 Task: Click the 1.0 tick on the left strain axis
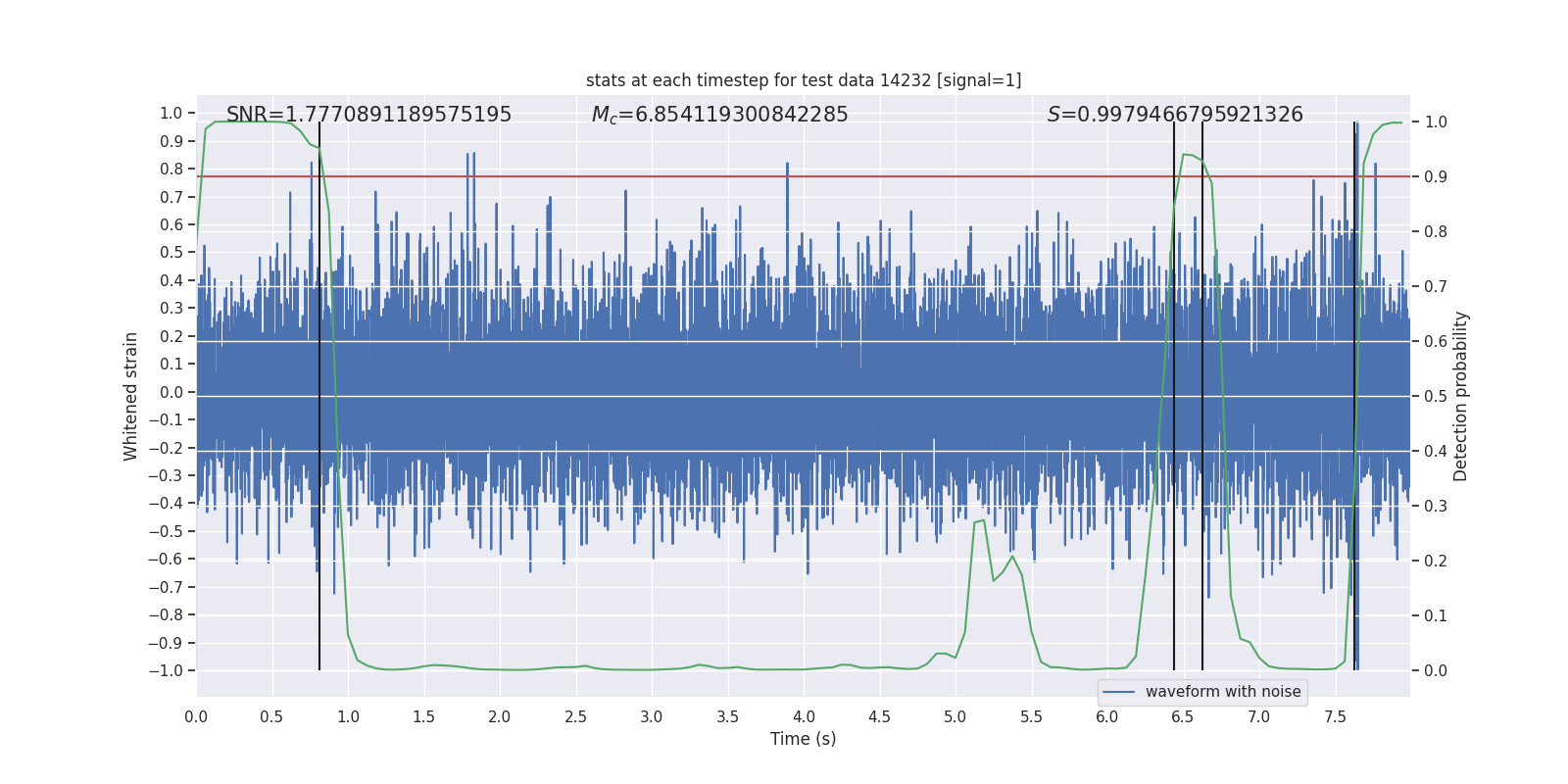[171, 113]
